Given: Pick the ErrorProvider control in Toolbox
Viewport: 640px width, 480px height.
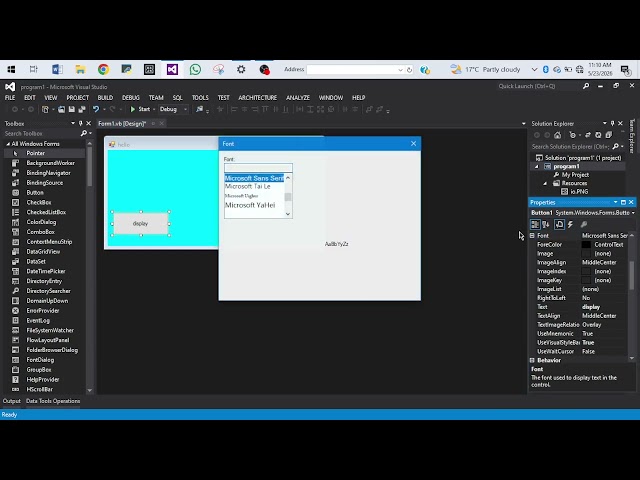Looking at the screenshot, I should 42,311.
